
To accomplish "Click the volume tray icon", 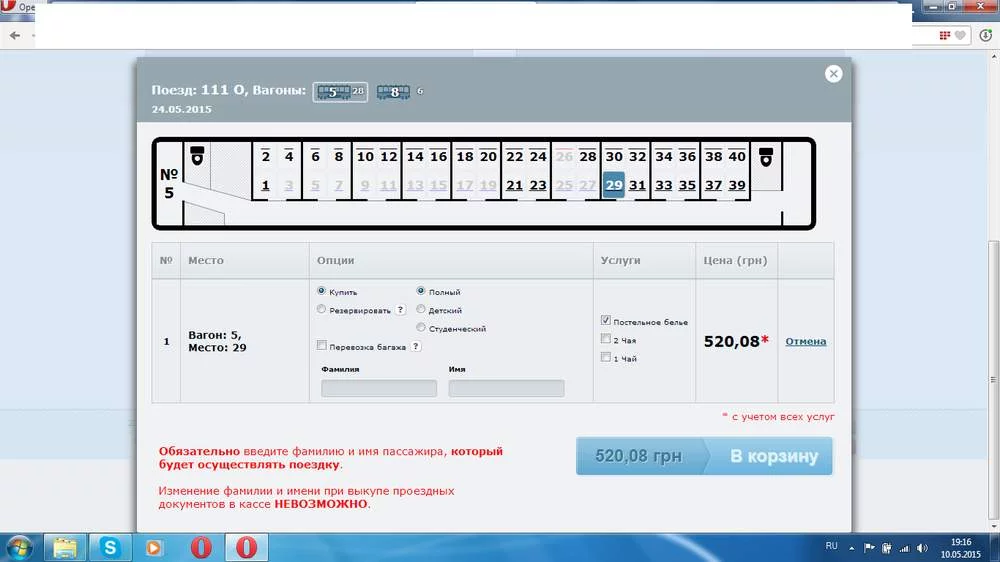I will click(922, 548).
